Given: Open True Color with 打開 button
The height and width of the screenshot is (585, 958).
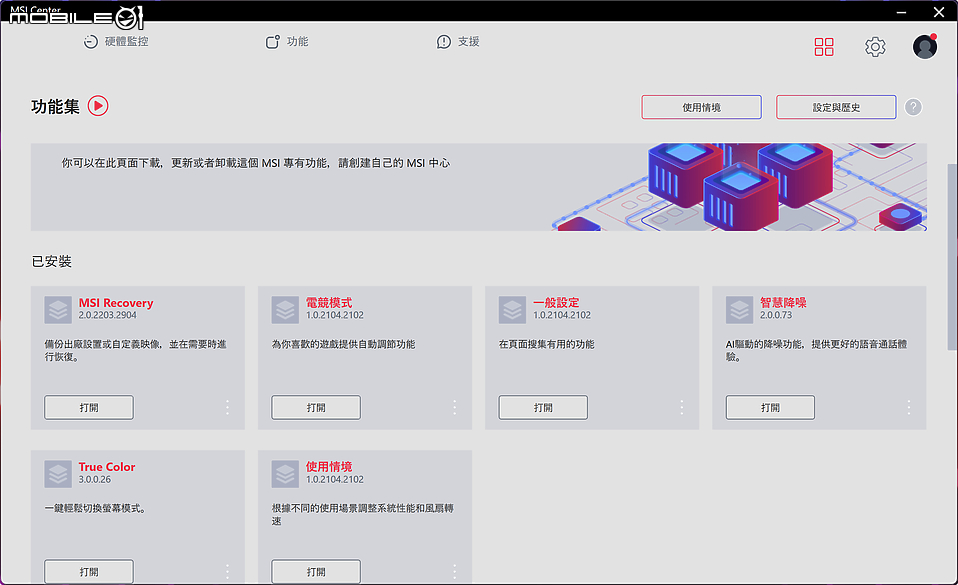Looking at the screenshot, I should [x=89, y=572].
